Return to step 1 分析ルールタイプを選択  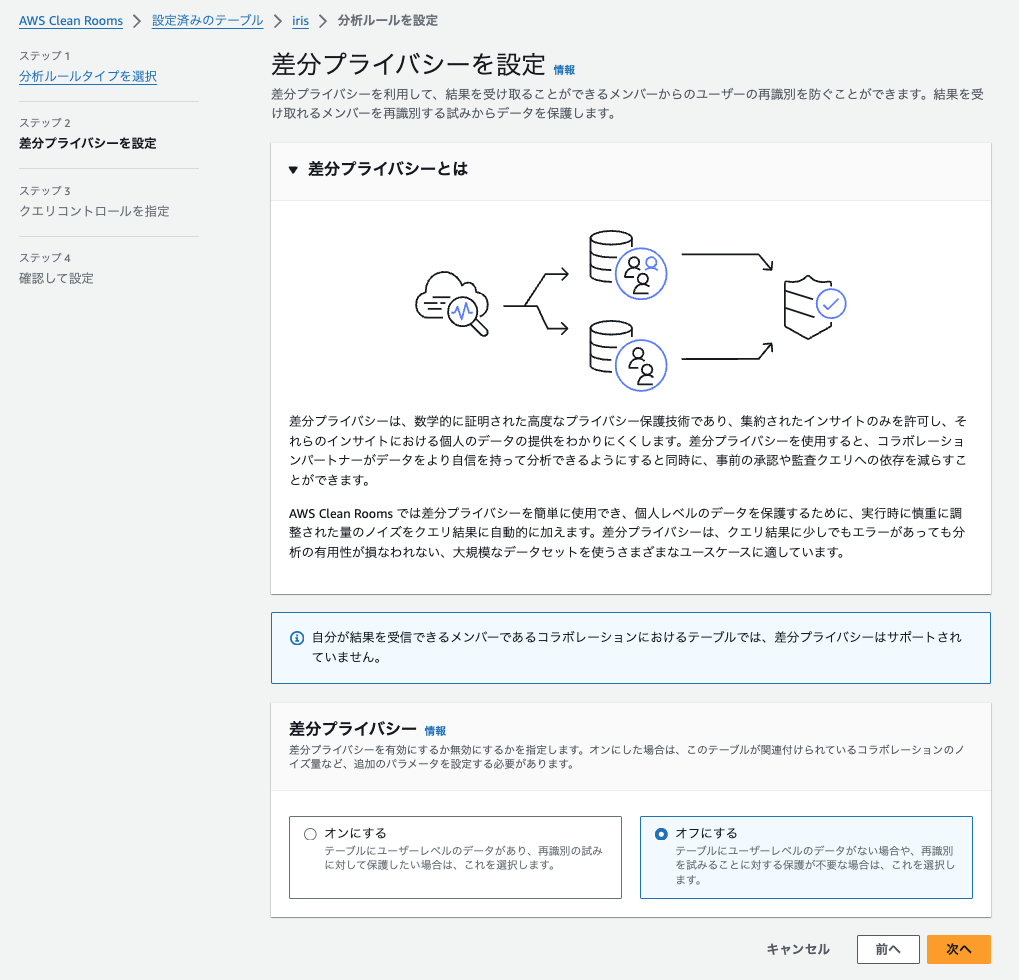(x=88, y=76)
